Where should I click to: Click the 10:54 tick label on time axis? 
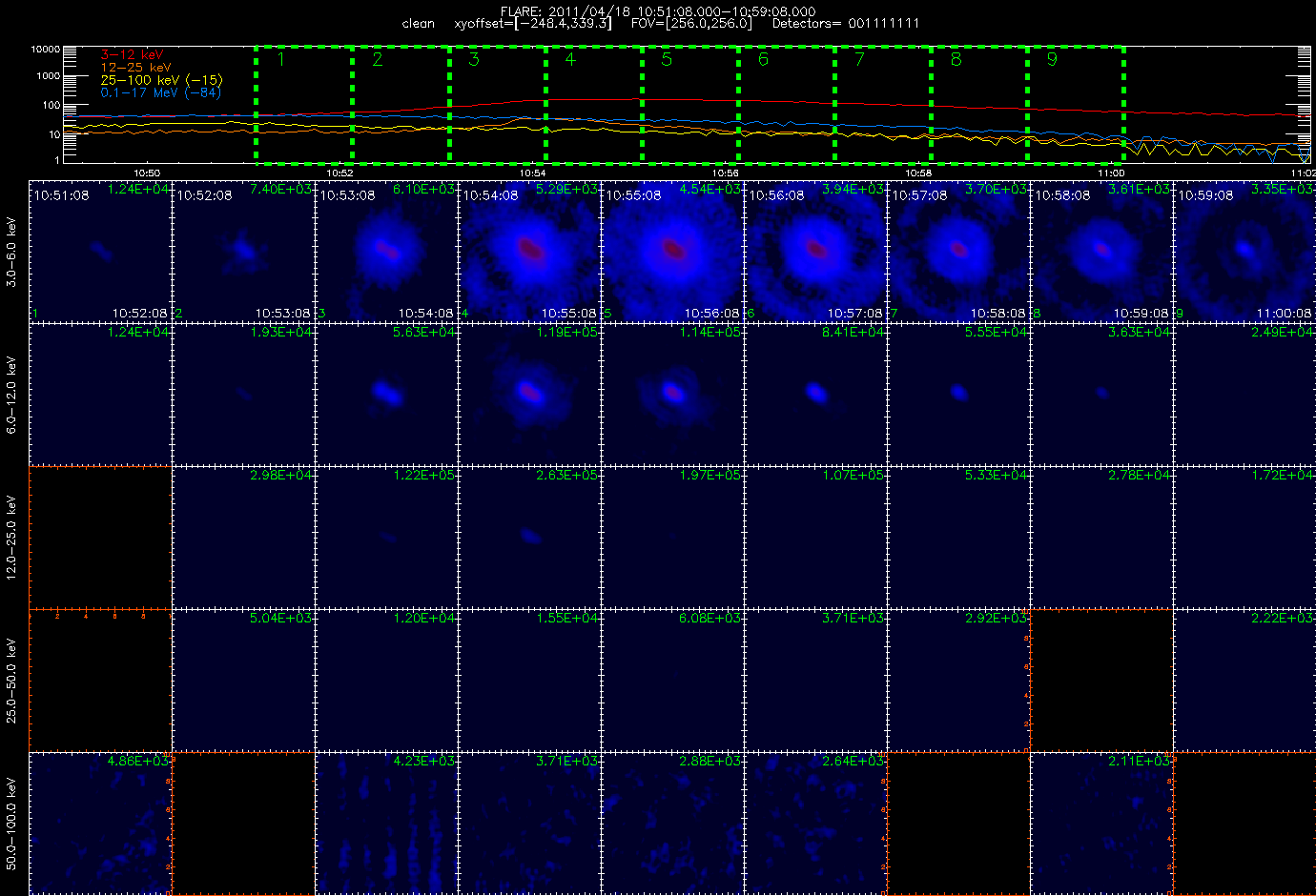532,173
